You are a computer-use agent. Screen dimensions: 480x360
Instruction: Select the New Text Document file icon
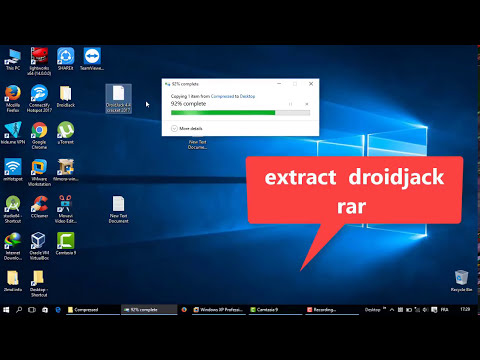point(118,209)
